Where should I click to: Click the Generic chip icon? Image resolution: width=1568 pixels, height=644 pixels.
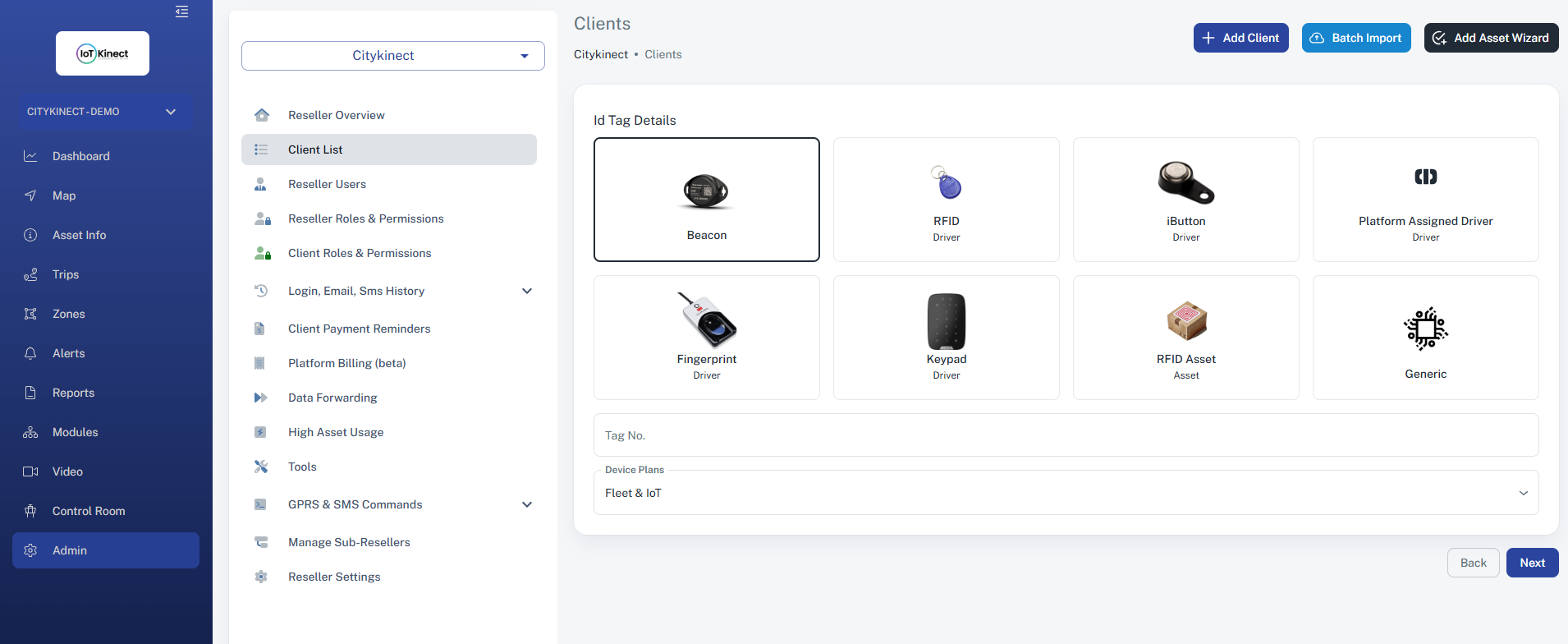(x=1425, y=329)
